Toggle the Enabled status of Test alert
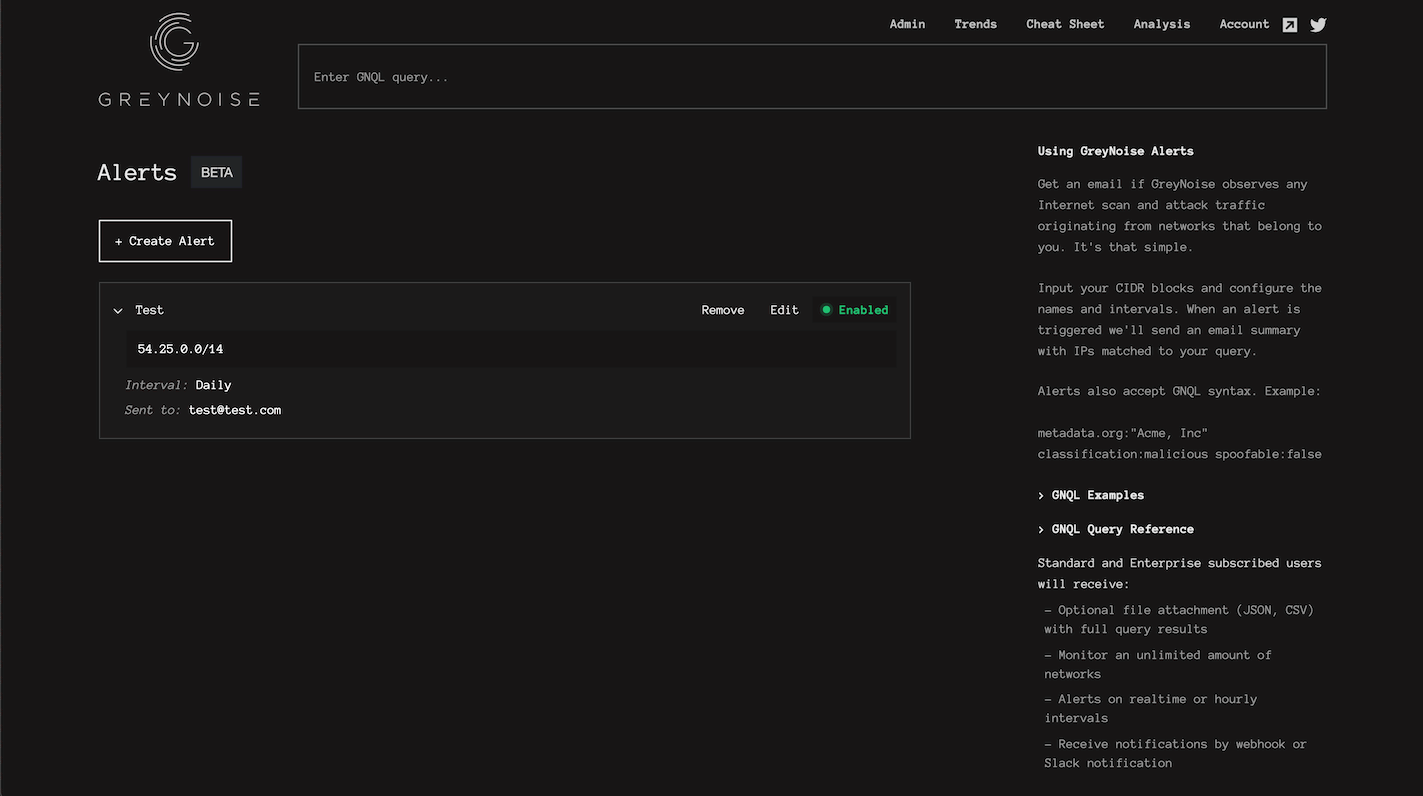 click(854, 310)
